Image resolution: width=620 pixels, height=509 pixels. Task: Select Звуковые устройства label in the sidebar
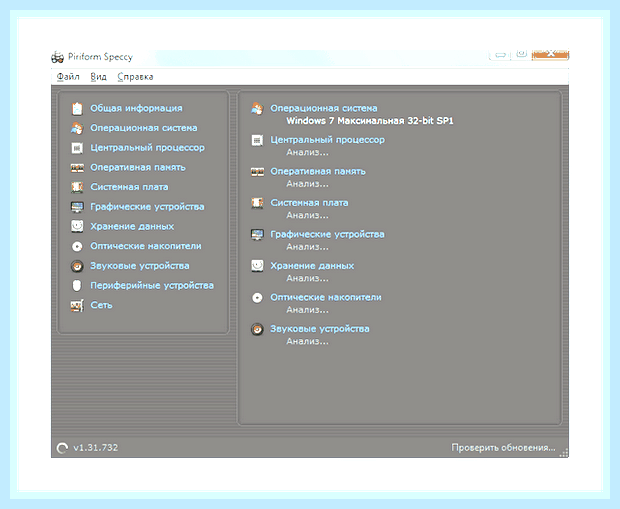[x=140, y=266]
